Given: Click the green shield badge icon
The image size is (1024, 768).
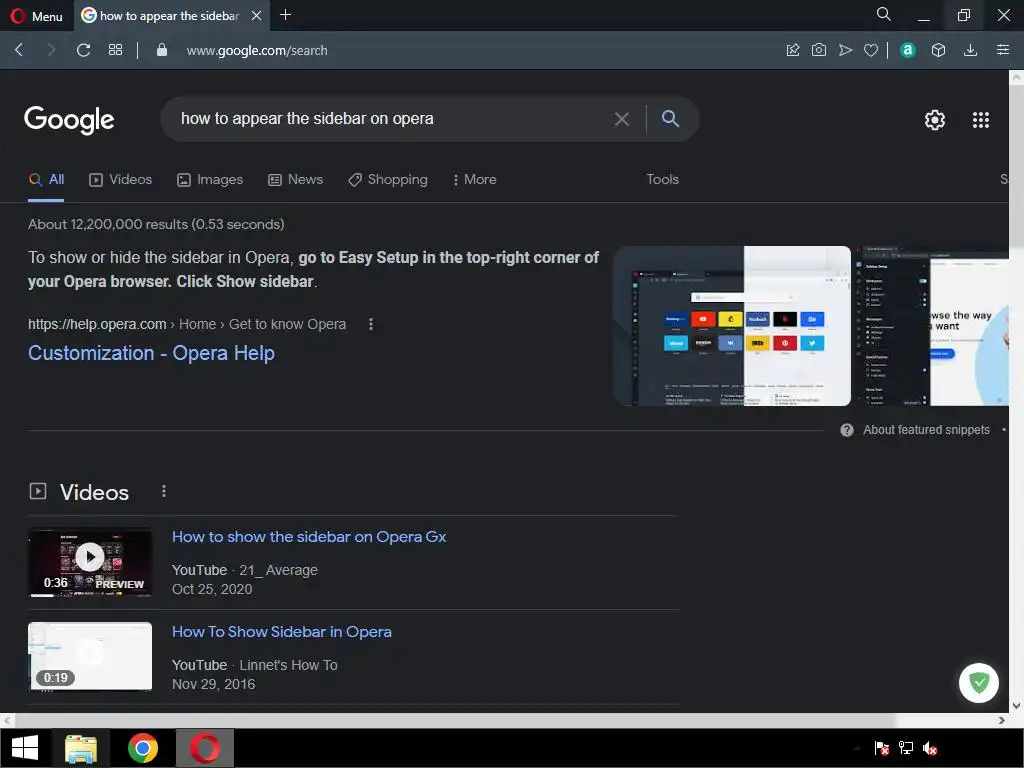Looking at the screenshot, I should pos(978,683).
